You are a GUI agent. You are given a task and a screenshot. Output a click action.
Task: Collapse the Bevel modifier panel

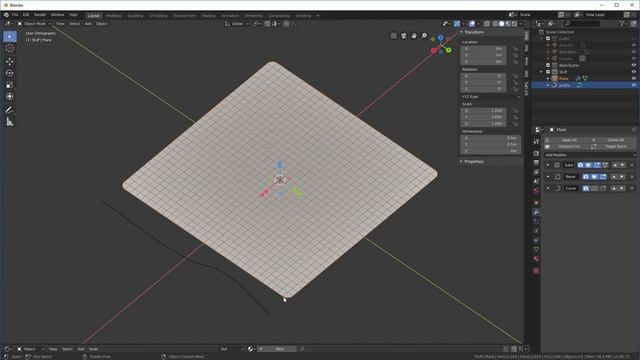548,177
